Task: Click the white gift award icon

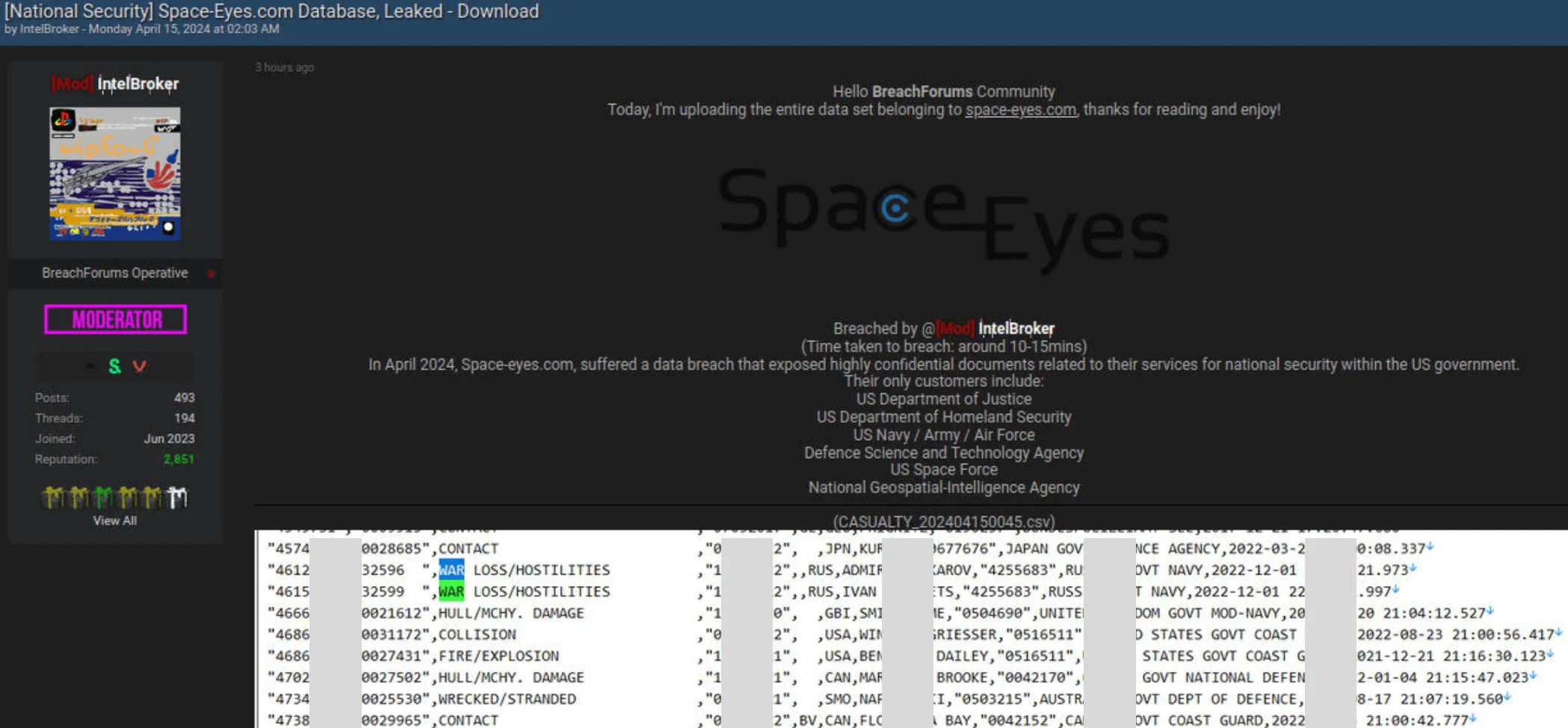Action: (177, 496)
